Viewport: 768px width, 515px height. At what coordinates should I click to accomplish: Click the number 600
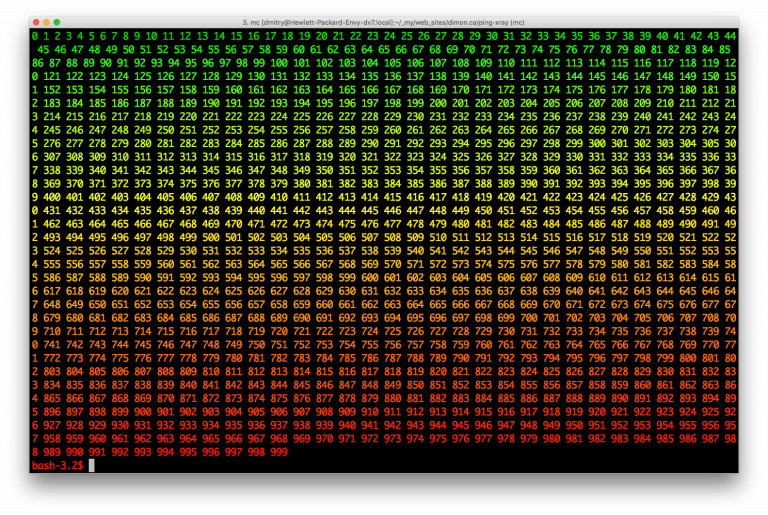[369, 278]
